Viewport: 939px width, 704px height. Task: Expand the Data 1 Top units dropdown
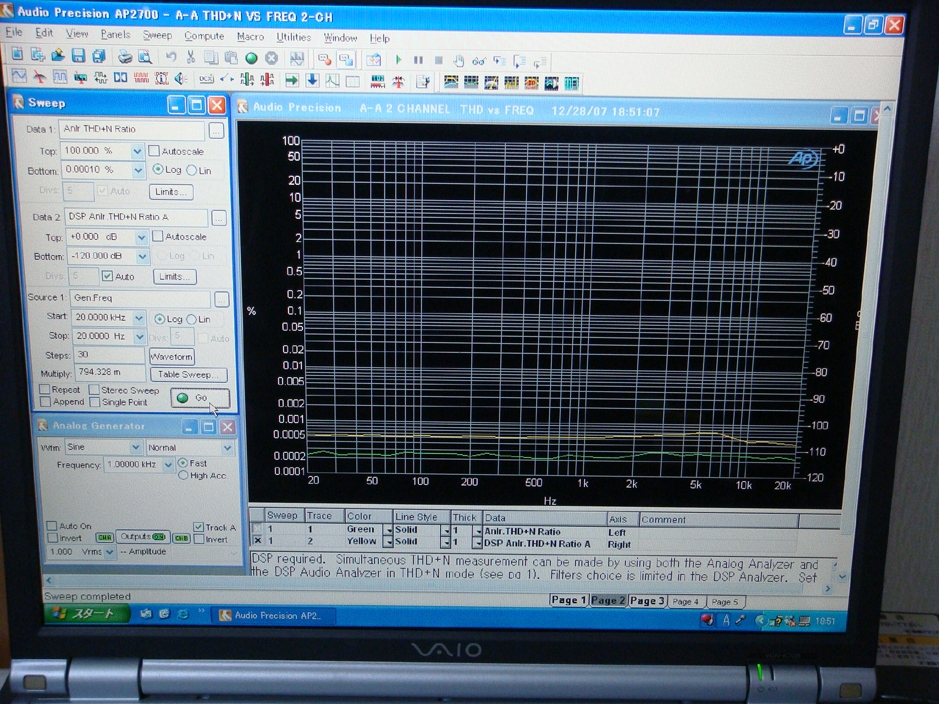137,151
